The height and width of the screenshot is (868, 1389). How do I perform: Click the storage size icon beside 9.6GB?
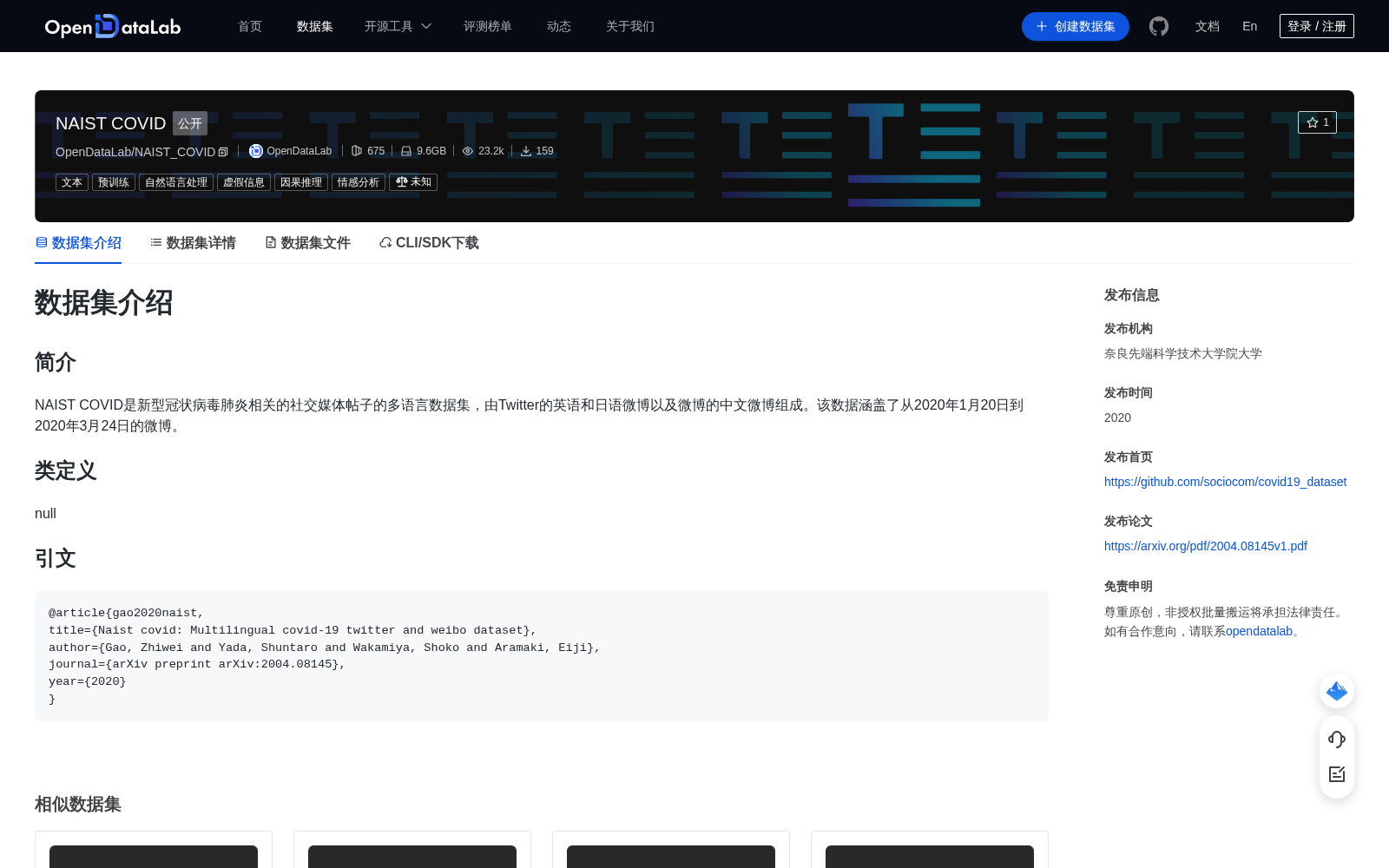pos(406,151)
